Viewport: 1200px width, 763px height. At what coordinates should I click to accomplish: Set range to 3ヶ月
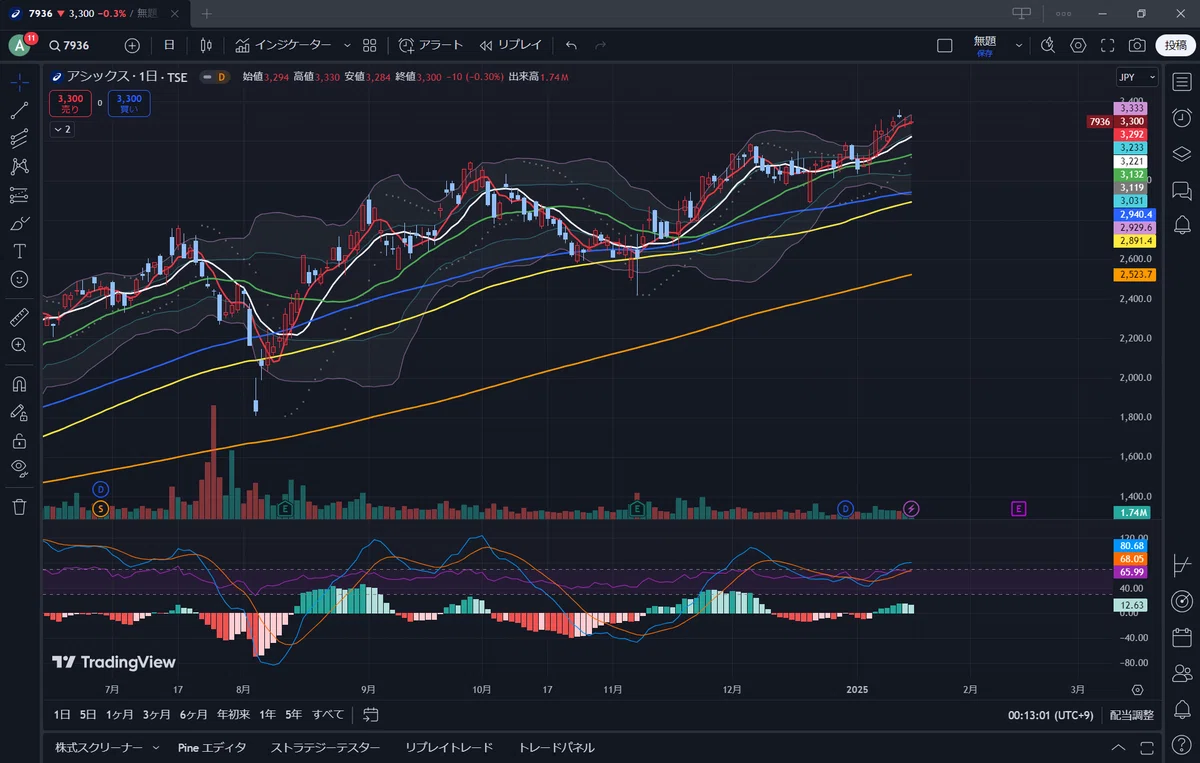(157, 715)
